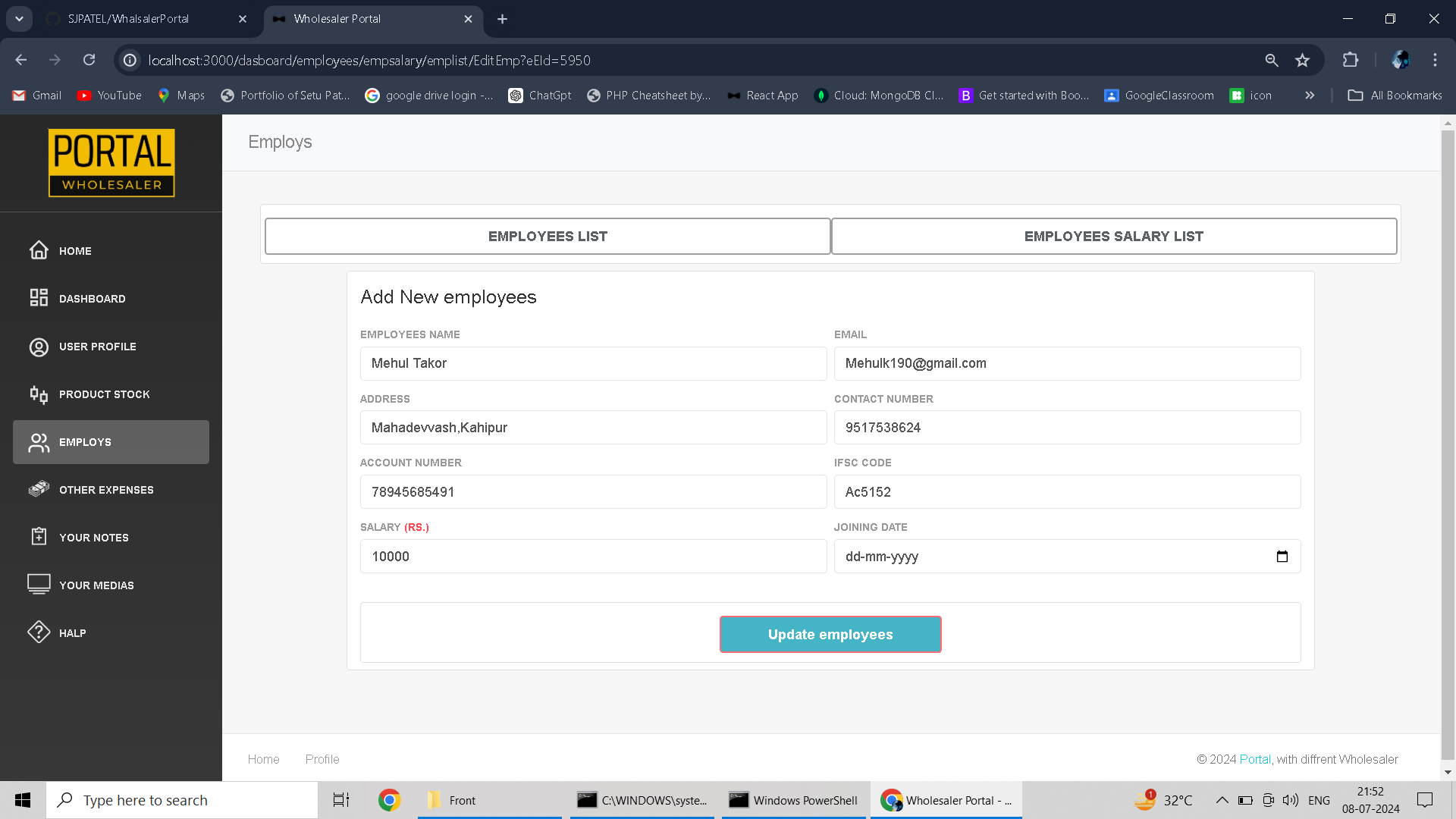The width and height of the screenshot is (1456, 819).
Task: Click the User Profile avatar icon
Action: pos(39,347)
